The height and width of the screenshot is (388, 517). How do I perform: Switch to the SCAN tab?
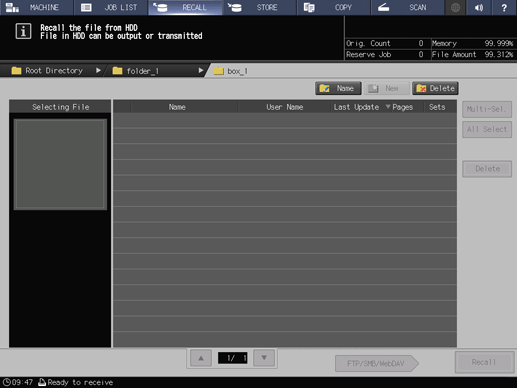pos(408,7)
